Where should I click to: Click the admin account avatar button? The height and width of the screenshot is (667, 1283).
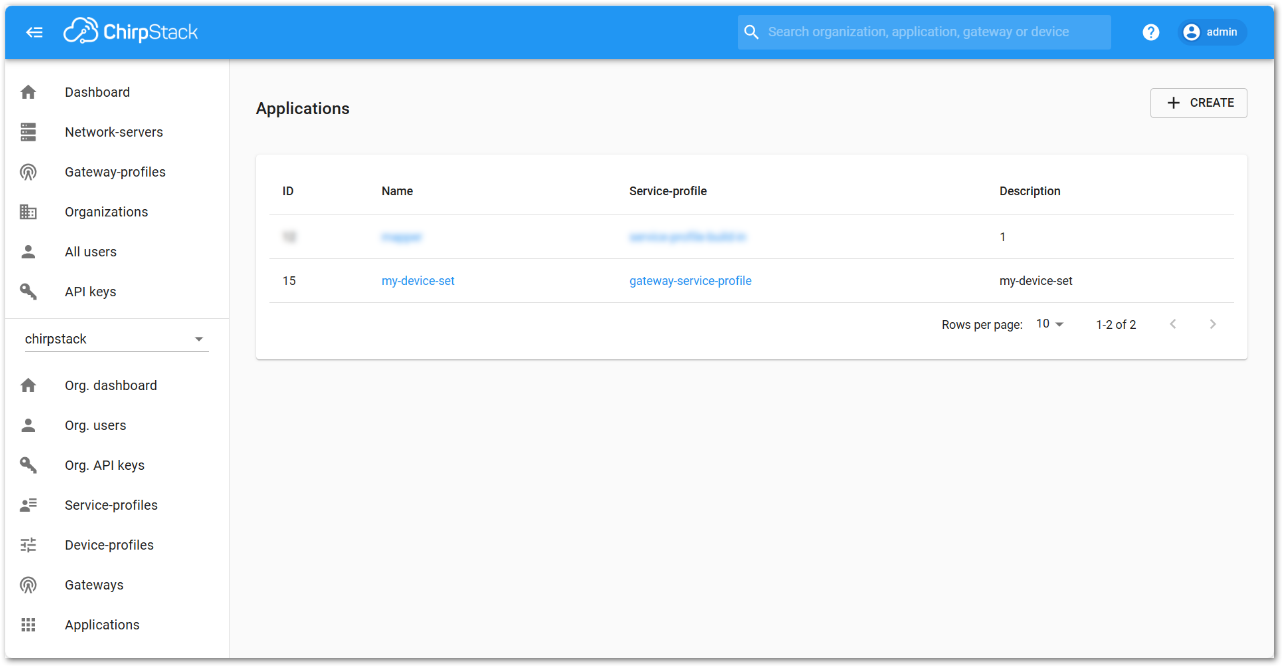[1211, 31]
